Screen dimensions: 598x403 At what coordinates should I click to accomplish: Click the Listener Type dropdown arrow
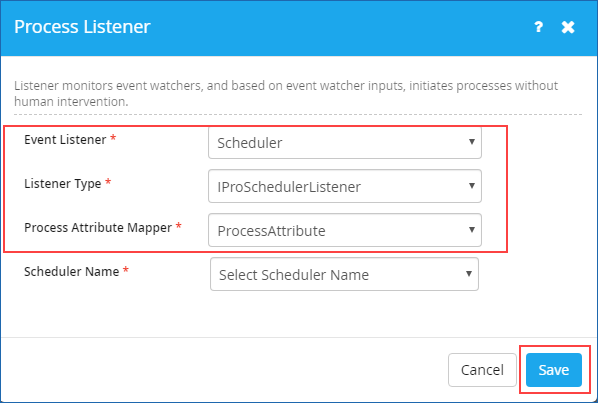tap(472, 186)
